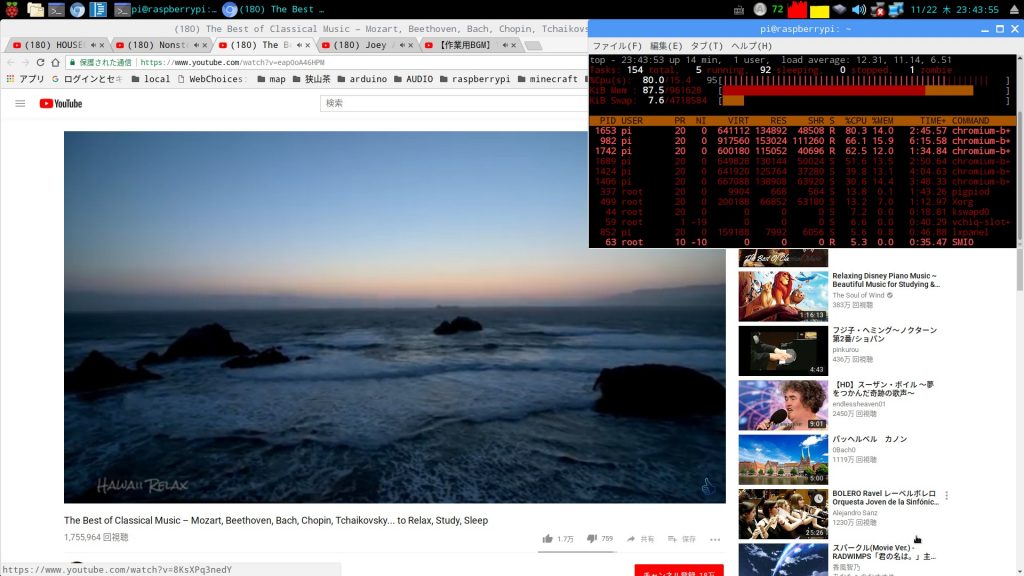Close the '(180) Joey' tab
This screenshot has width=1024, height=576.
[411, 45]
